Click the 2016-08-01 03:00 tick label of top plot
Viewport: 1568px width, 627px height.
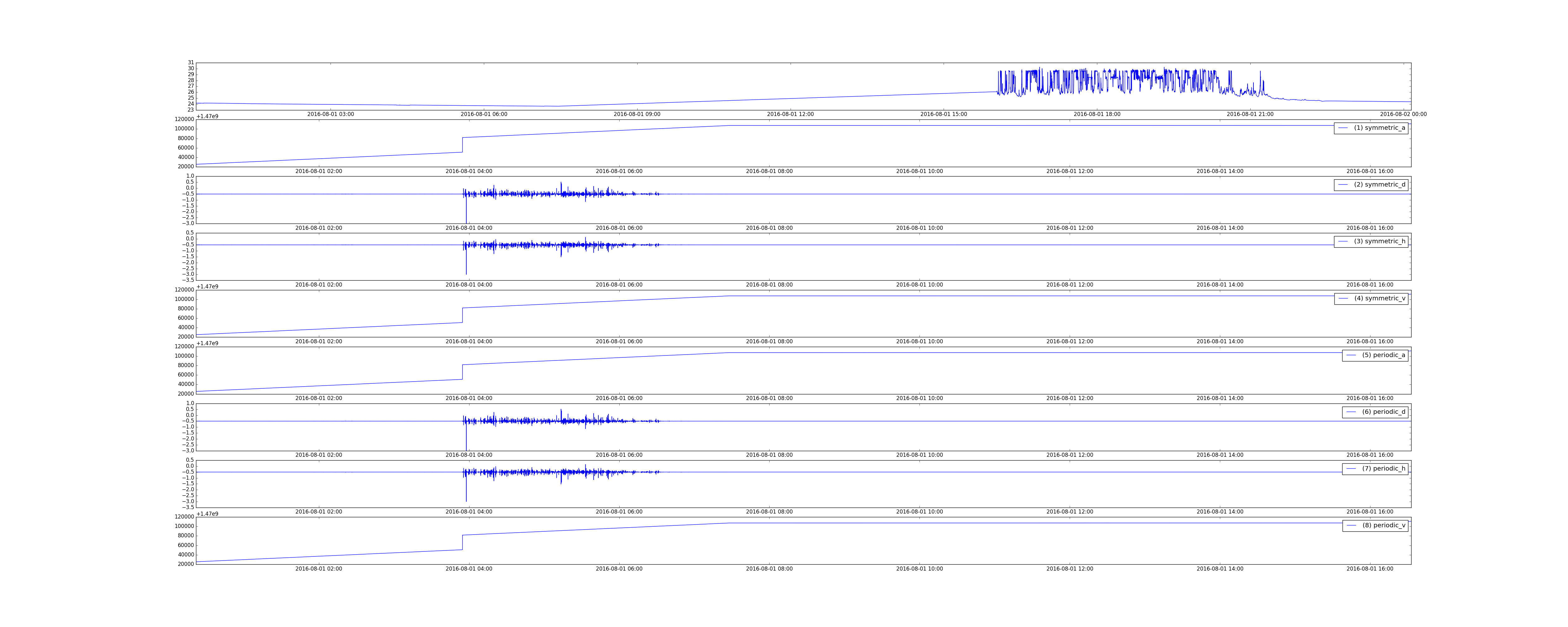(331, 114)
